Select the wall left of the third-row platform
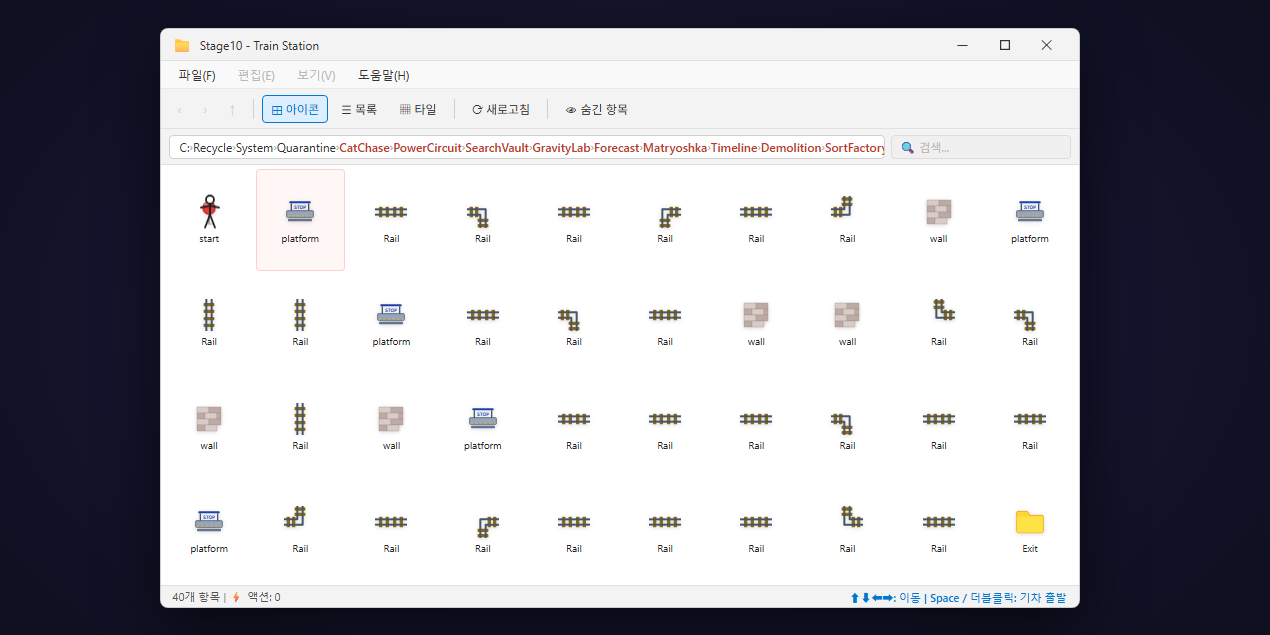Image resolution: width=1270 pixels, height=635 pixels. coord(391,419)
